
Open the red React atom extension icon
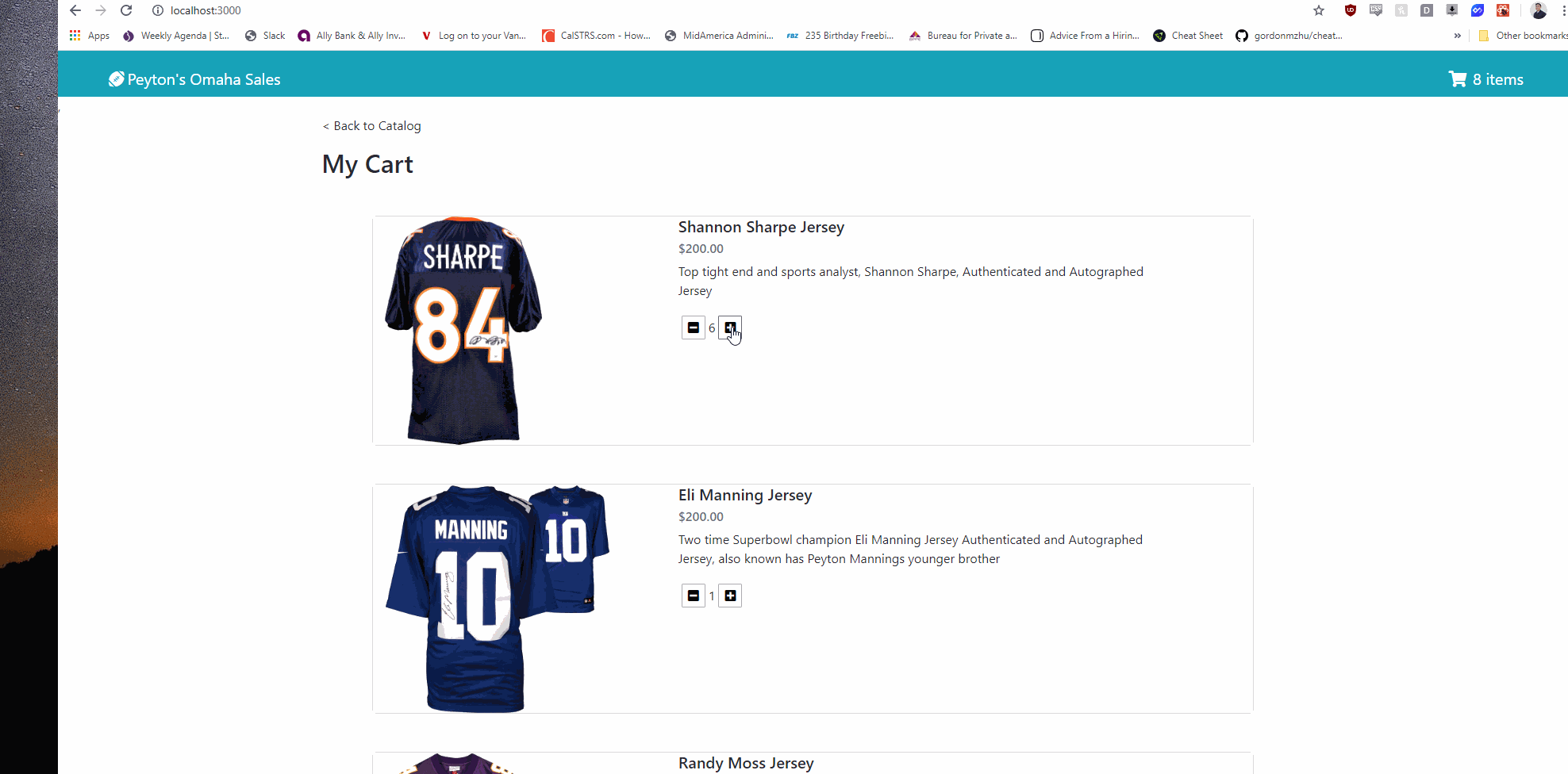(1503, 10)
